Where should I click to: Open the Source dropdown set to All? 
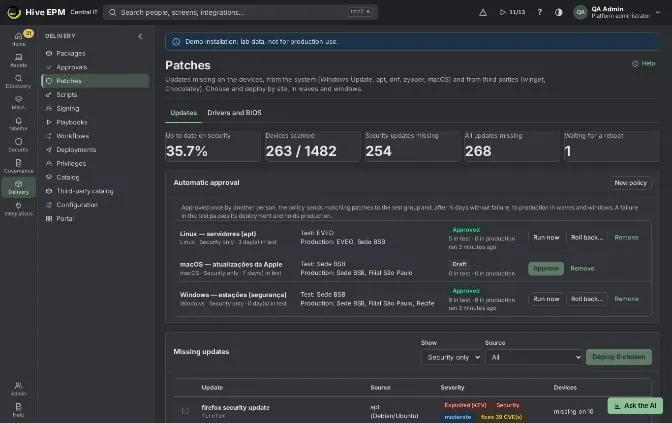coord(534,357)
